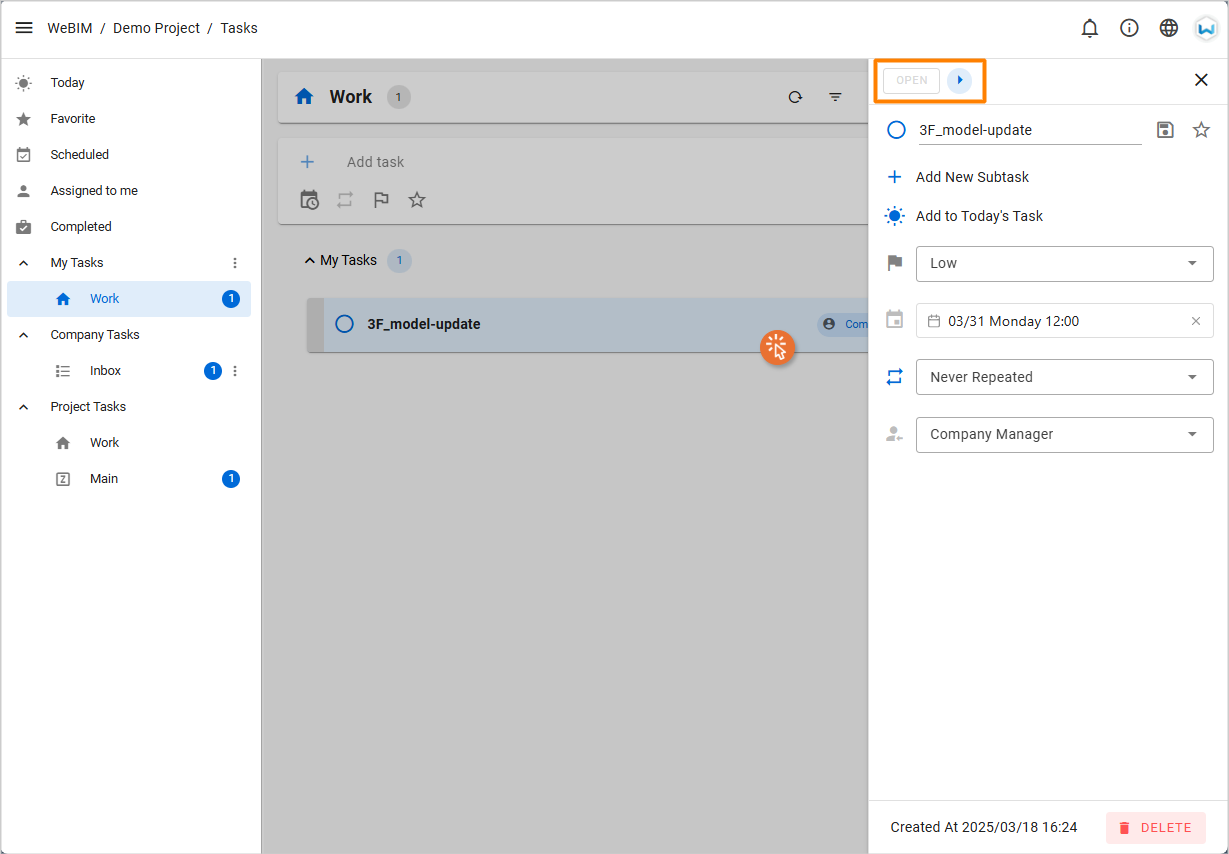
Task: Select Work under My Tasks
Action: click(x=129, y=299)
